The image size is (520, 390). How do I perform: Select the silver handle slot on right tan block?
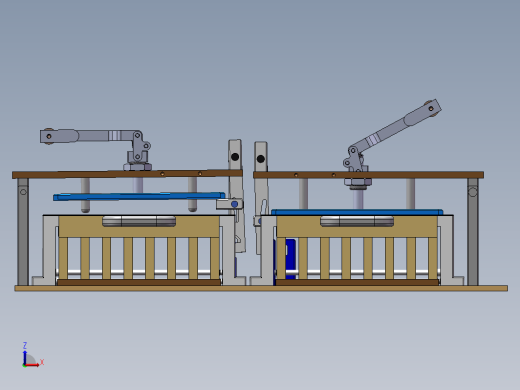pos(357,221)
